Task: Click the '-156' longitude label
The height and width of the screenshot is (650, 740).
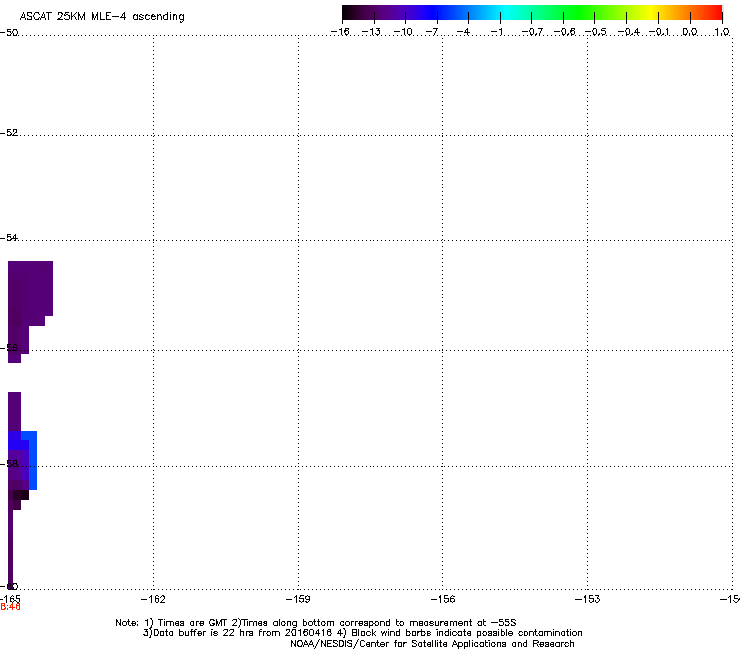Action: click(443, 599)
